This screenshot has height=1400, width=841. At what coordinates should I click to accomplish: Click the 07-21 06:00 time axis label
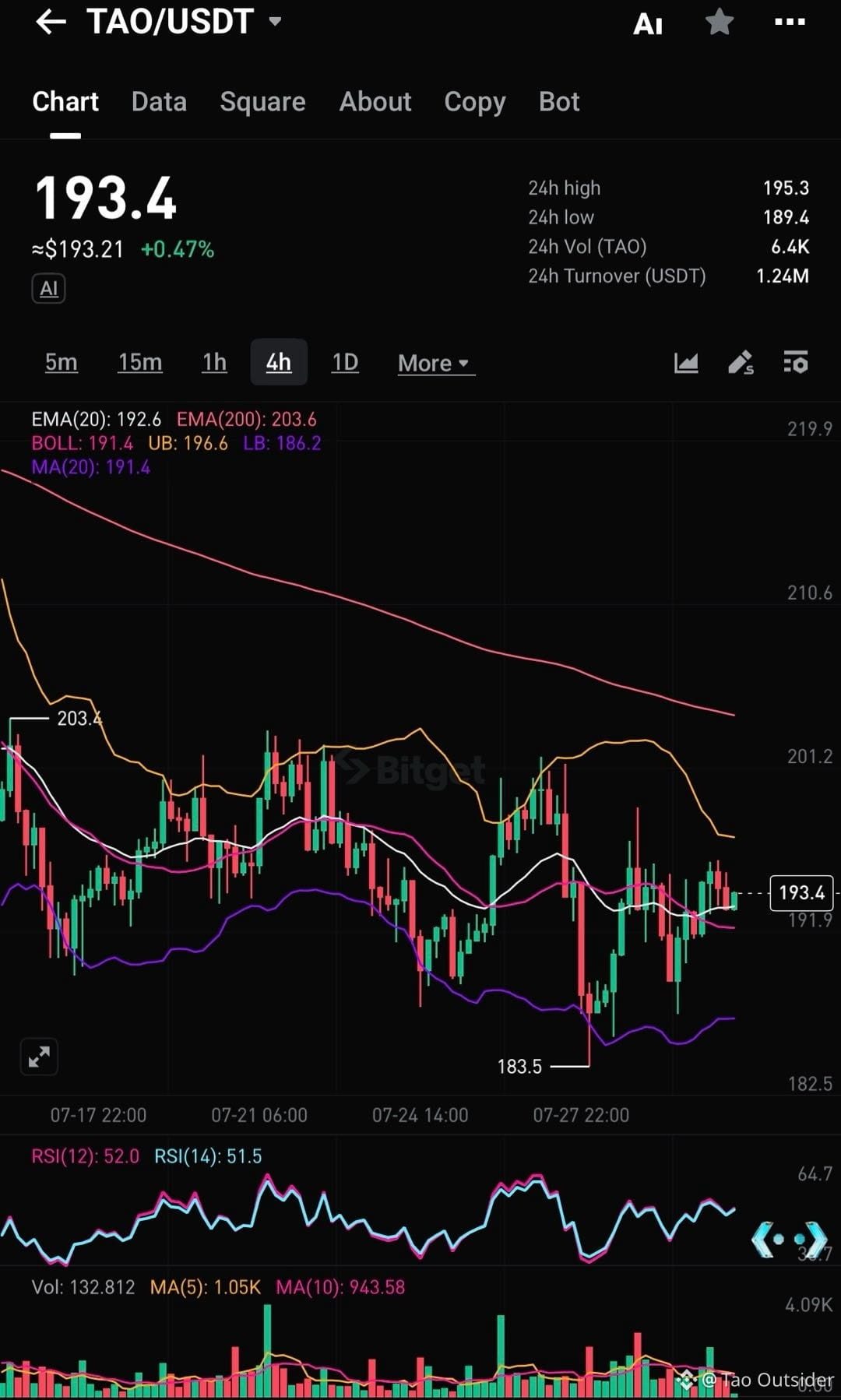(259, 1115)
